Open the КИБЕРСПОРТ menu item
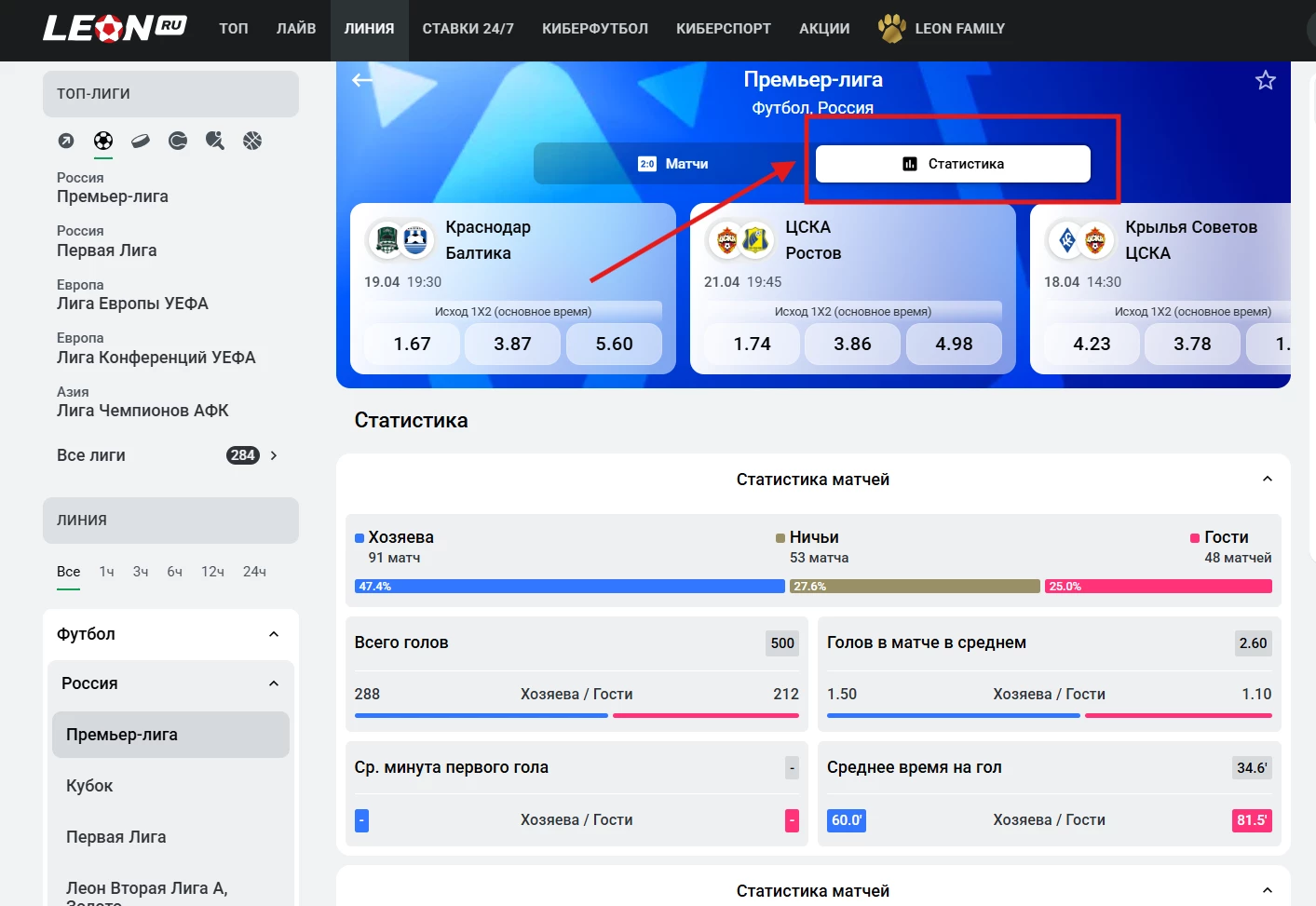This screenshot has height=906, width=1316. click(x=723, y=29)
